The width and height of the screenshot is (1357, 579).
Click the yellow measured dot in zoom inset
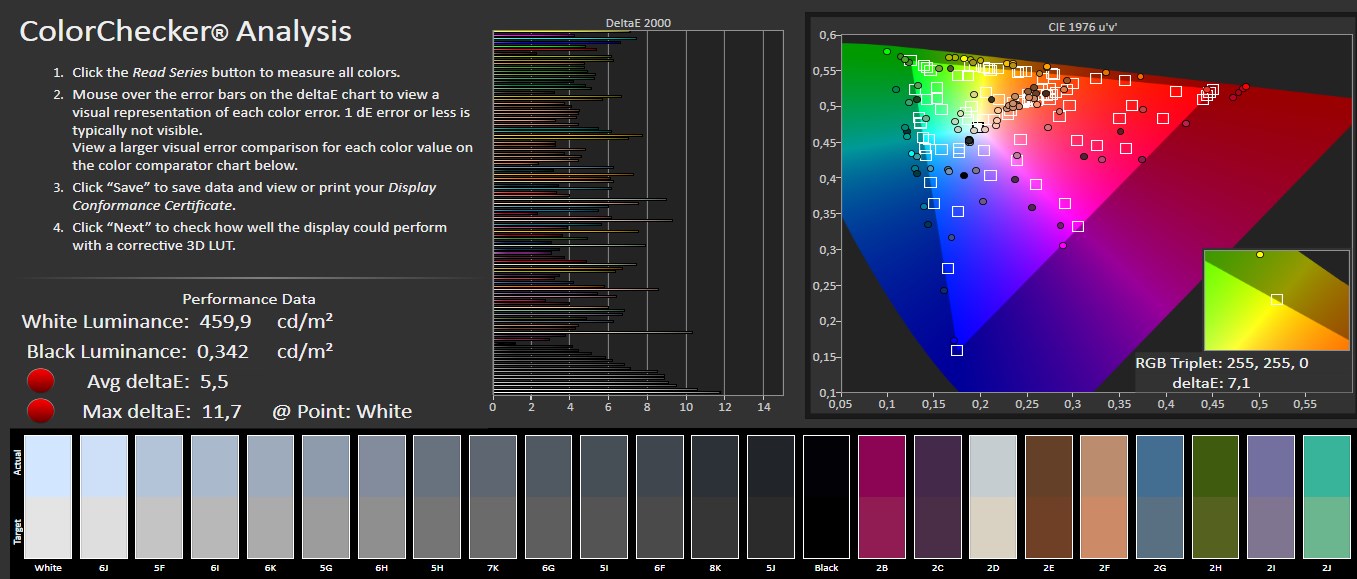click(x=1260, y=255)
